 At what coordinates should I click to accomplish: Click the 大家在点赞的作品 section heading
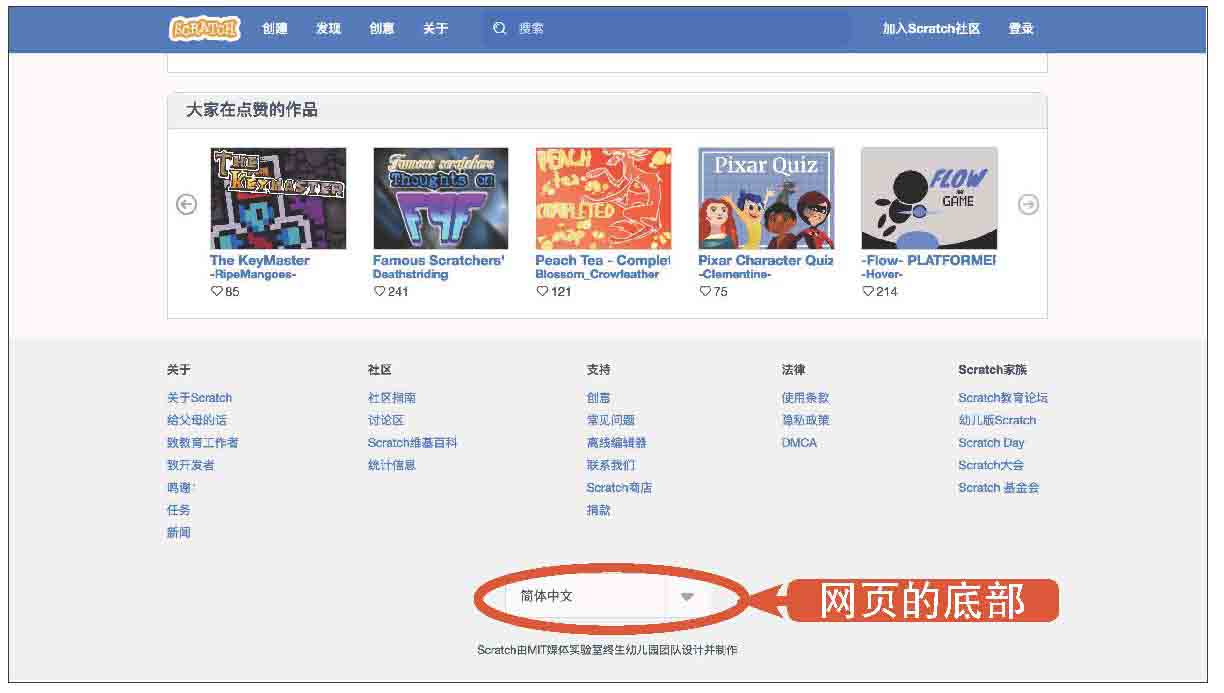click(x=252, y=110)
